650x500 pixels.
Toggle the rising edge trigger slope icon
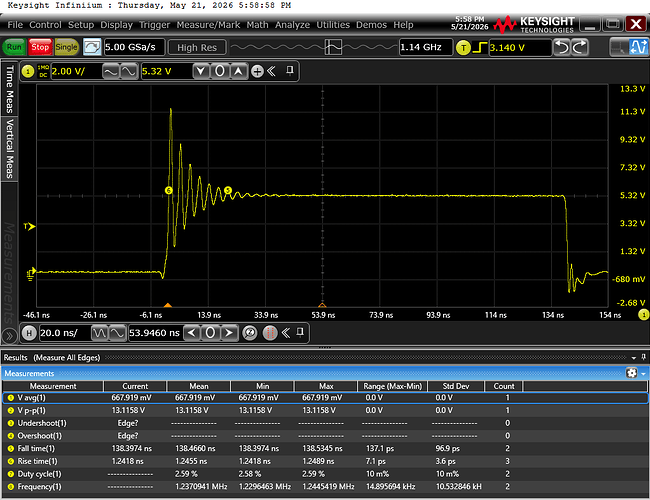480,48
